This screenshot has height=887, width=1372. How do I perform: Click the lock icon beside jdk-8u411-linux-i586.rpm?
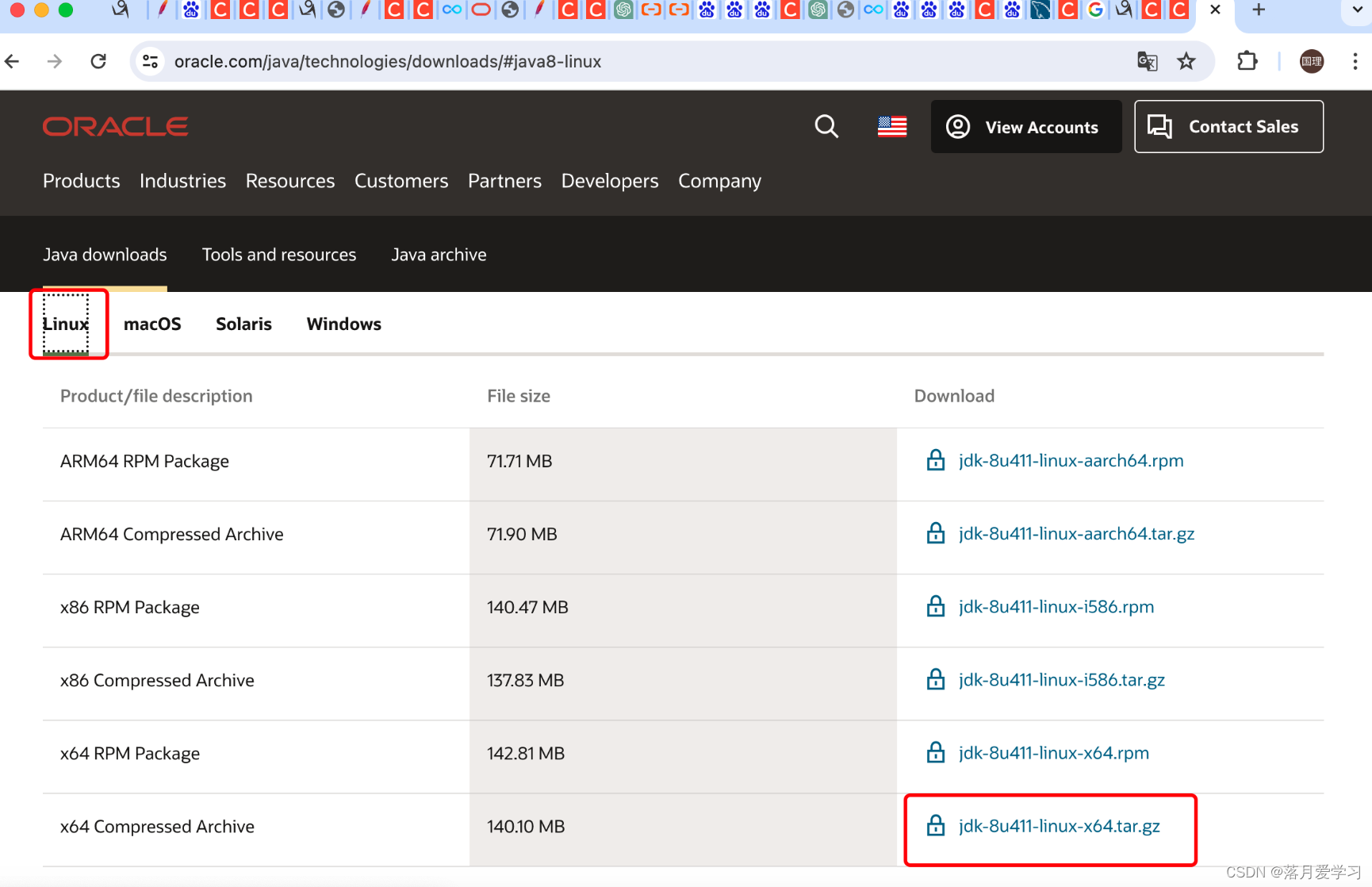point(936,606)
